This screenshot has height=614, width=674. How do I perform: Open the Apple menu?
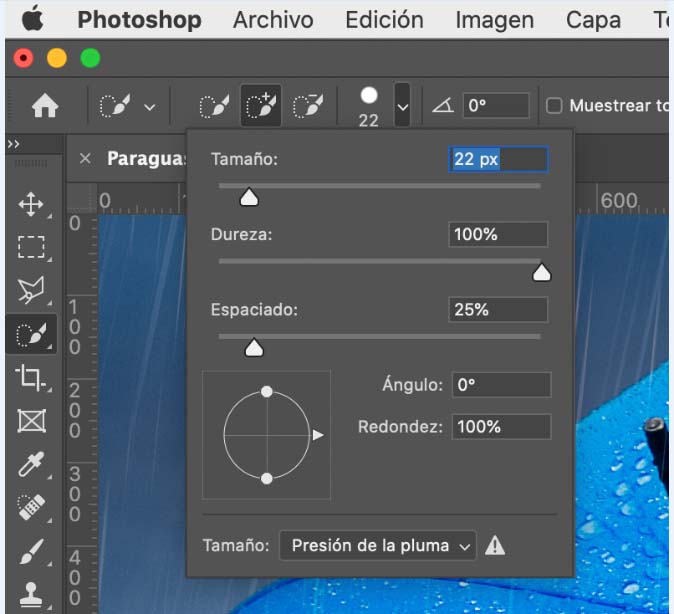(x=33, y=19)
